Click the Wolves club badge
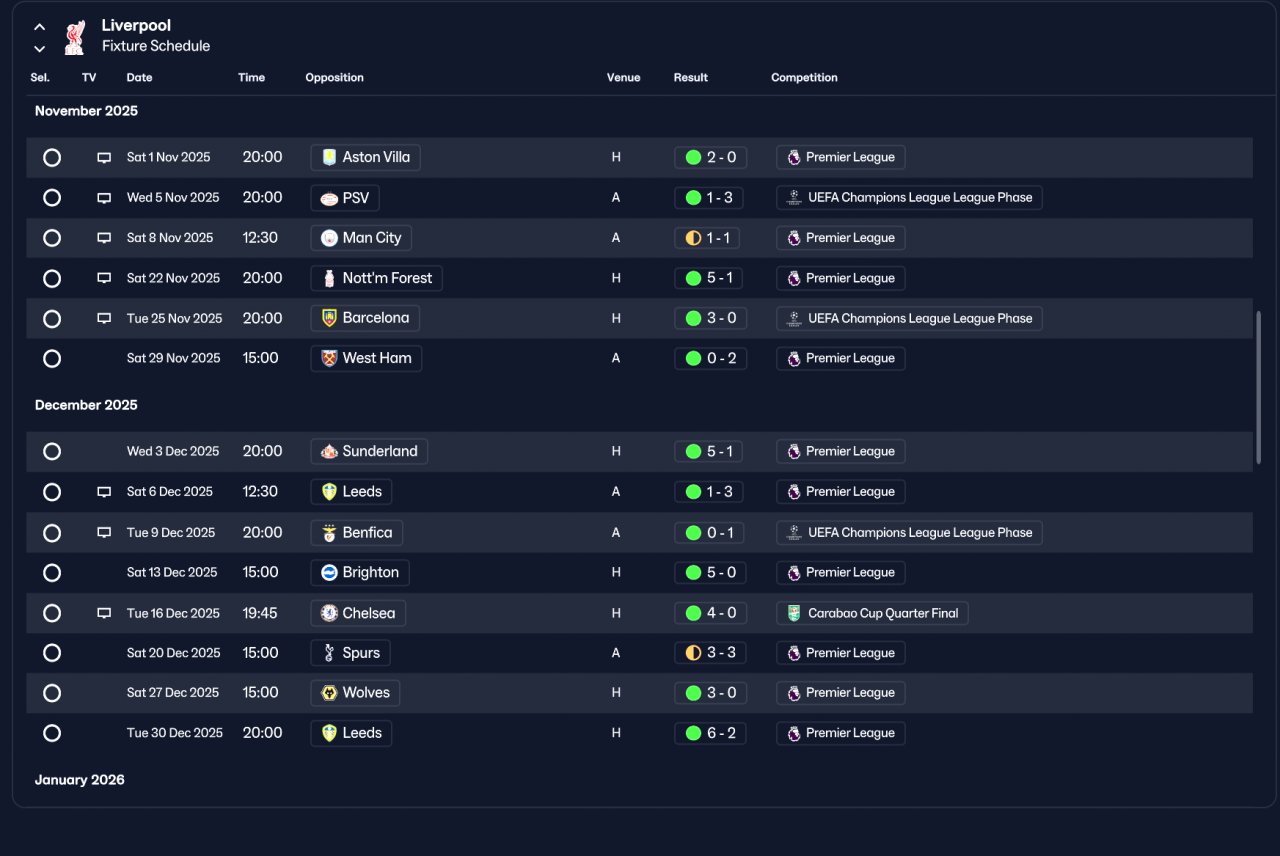Screen dimensions: 1280x856 pos(329,693)
